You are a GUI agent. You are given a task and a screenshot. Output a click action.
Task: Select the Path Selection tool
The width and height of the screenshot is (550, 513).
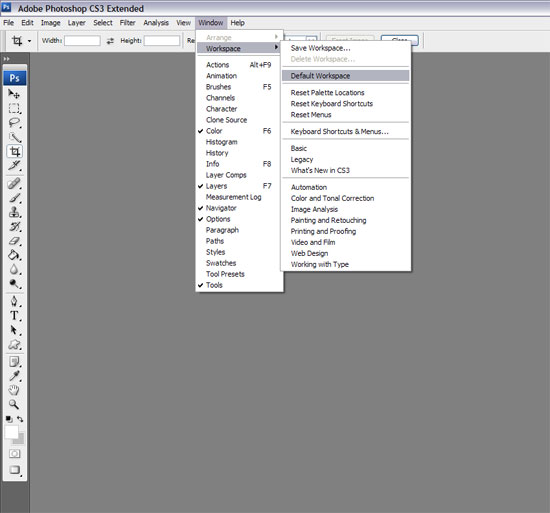click(x=14, y=330)
